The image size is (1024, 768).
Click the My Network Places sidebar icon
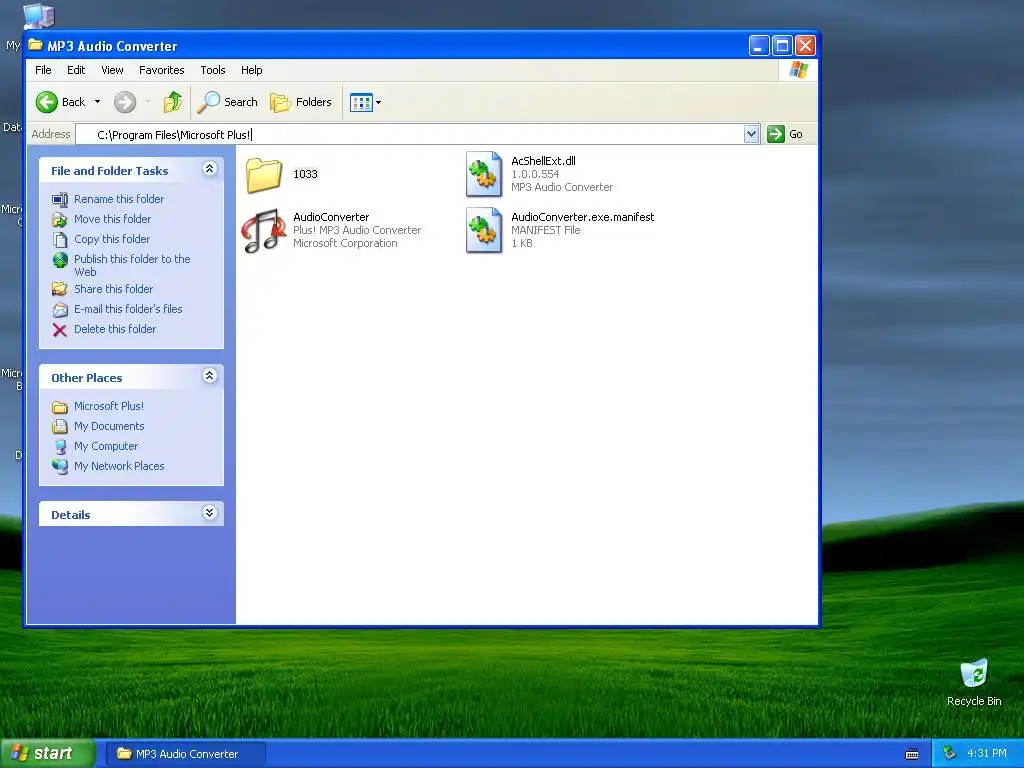[x=60, y=466]
